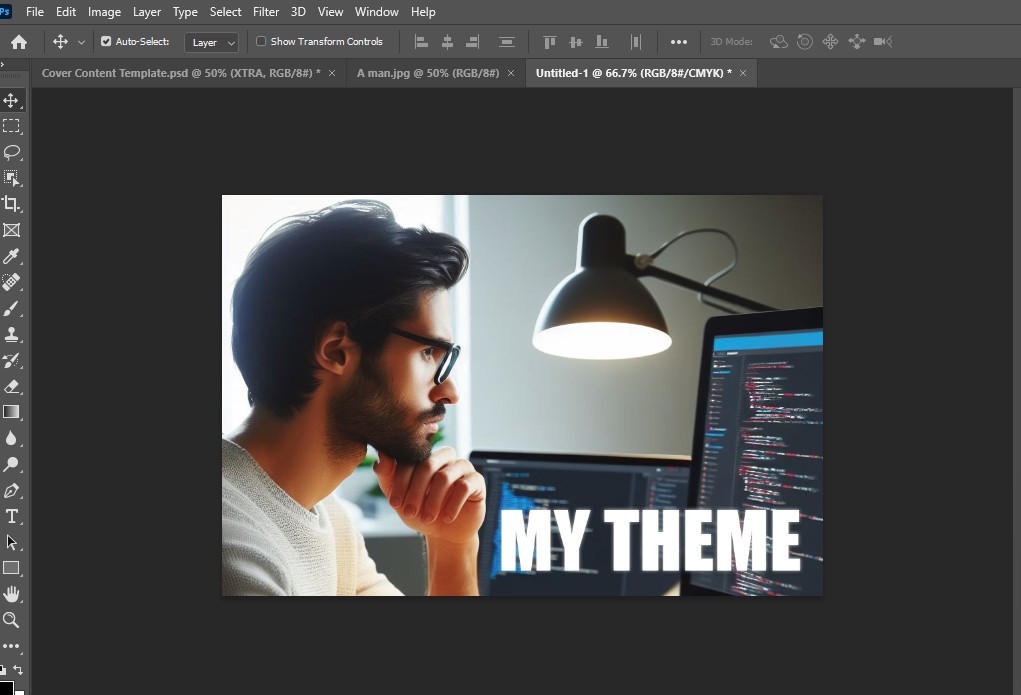Open the align and distribute more options
Screen dimensions: 1021x695
click(x=678, y=42)
